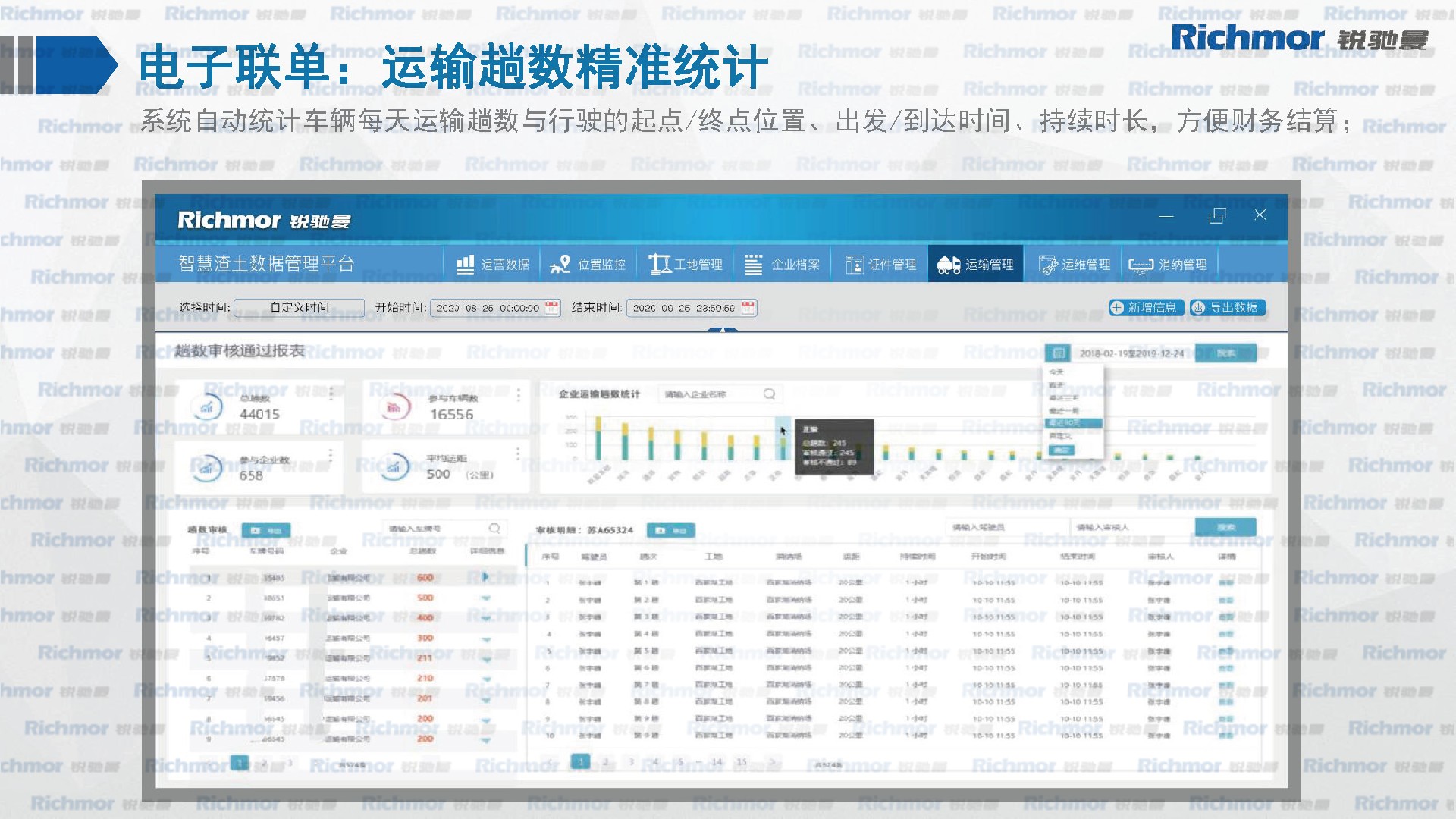This screenshot has width=1456, height=819.
Task: Click the export button next to 趟数审核
Action: pyautogui.click(x=265, y=530)
